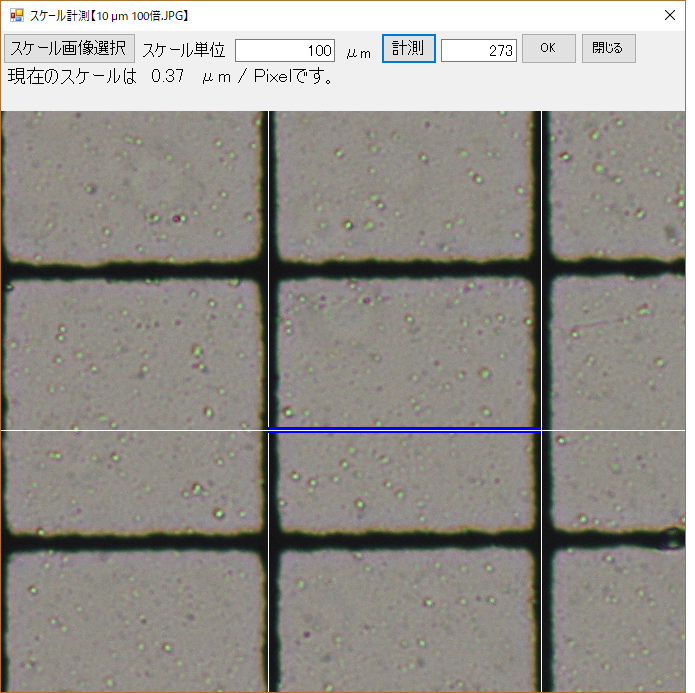Select the measured pixel field showing 273
The height and width of the screenshot is (693, 695).
(x=478, y=50)
